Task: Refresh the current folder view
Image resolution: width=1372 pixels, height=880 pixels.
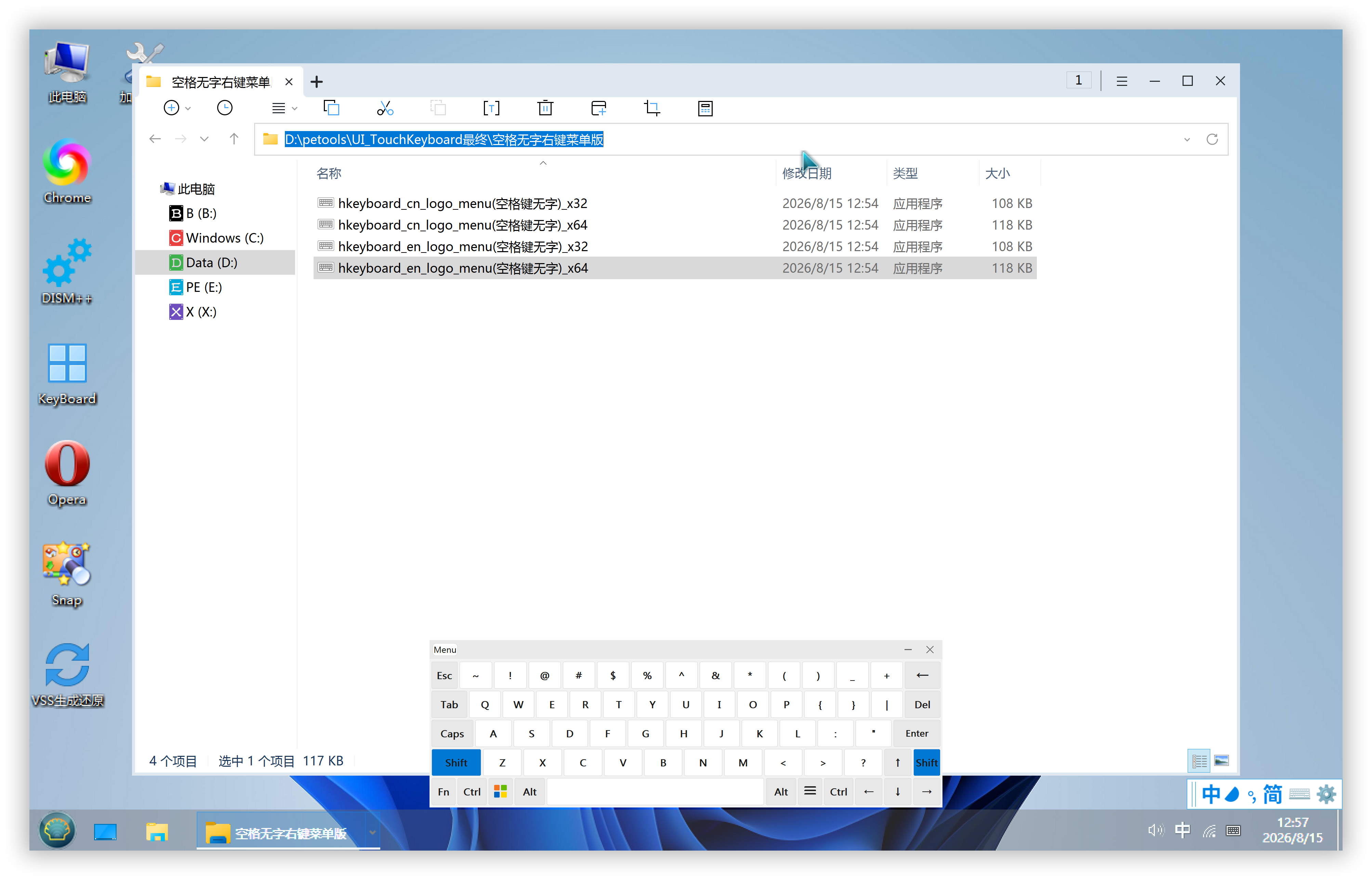Action: coord(1212,139)
